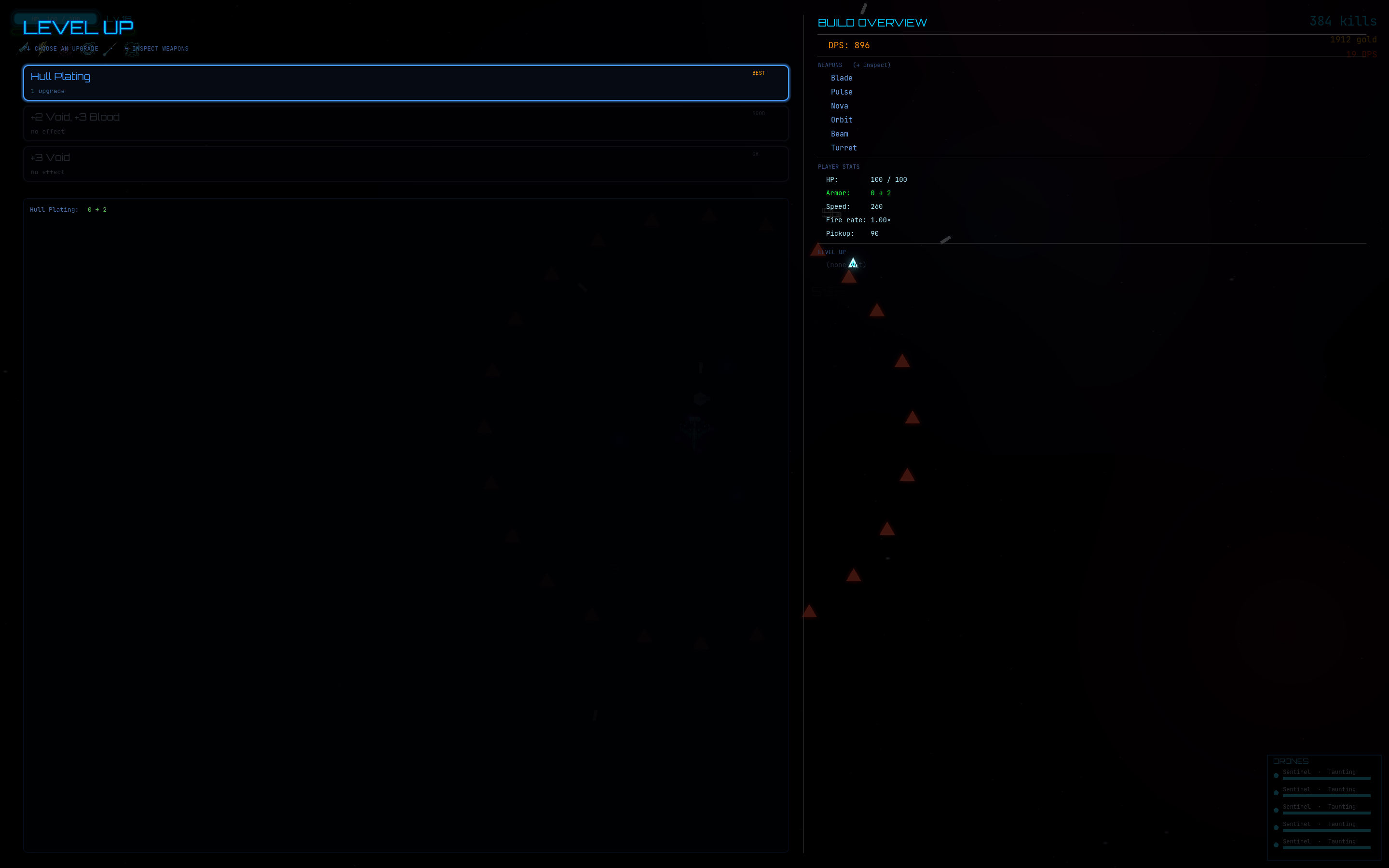Click the cyan player ship icon

pos(853,263)
